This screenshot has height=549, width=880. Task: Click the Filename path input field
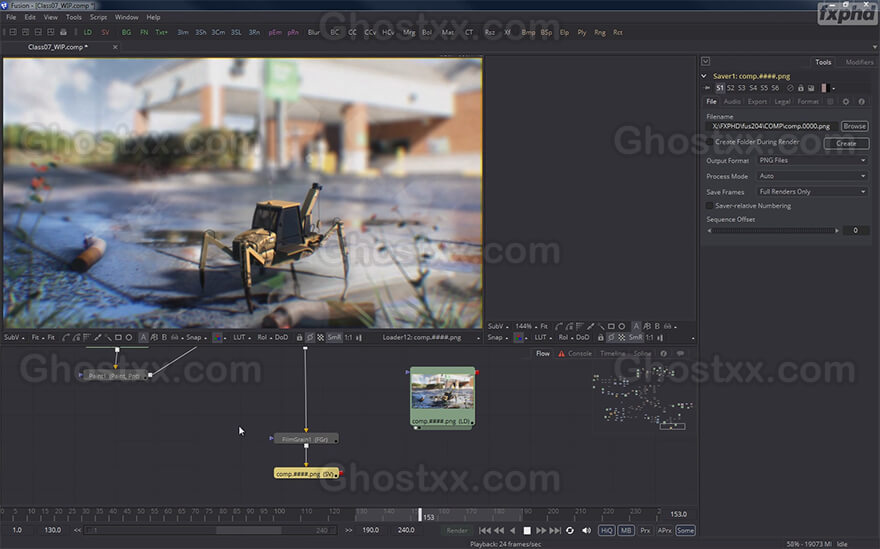(x=772, y=126)
